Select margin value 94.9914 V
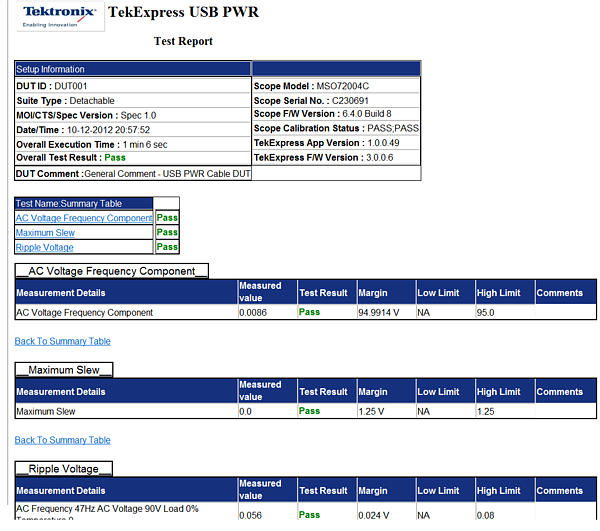This screenshot has height=531, width=600. click(x=379, y=313)
